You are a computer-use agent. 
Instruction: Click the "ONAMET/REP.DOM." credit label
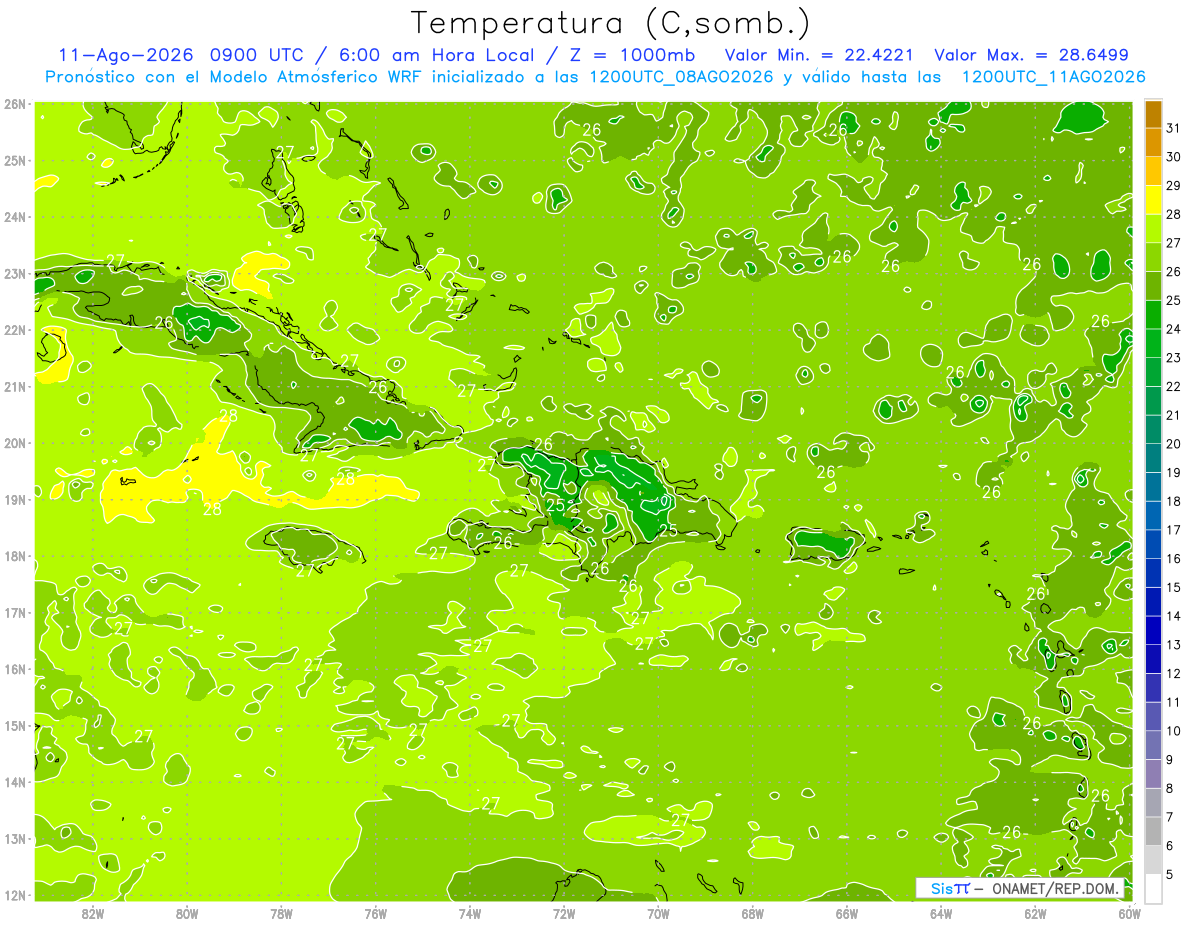(x=1056, y=889)
